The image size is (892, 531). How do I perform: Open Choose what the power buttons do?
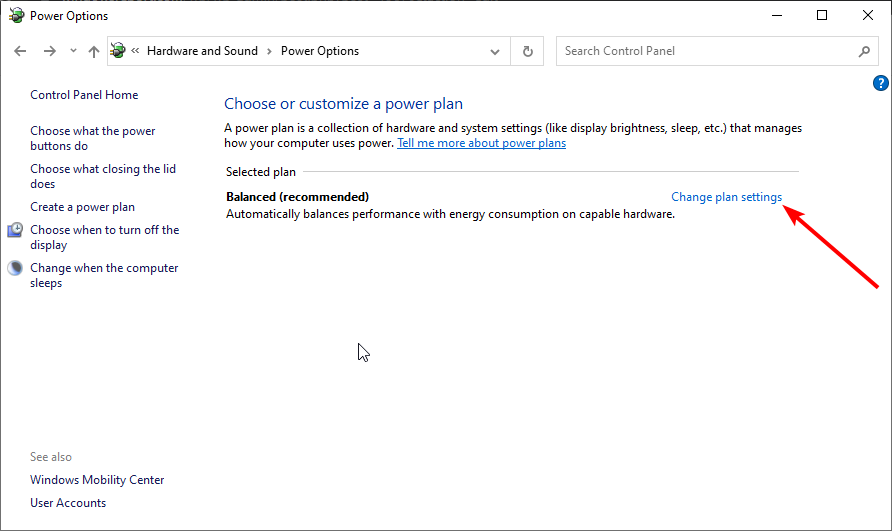click(x=93, y=138)
